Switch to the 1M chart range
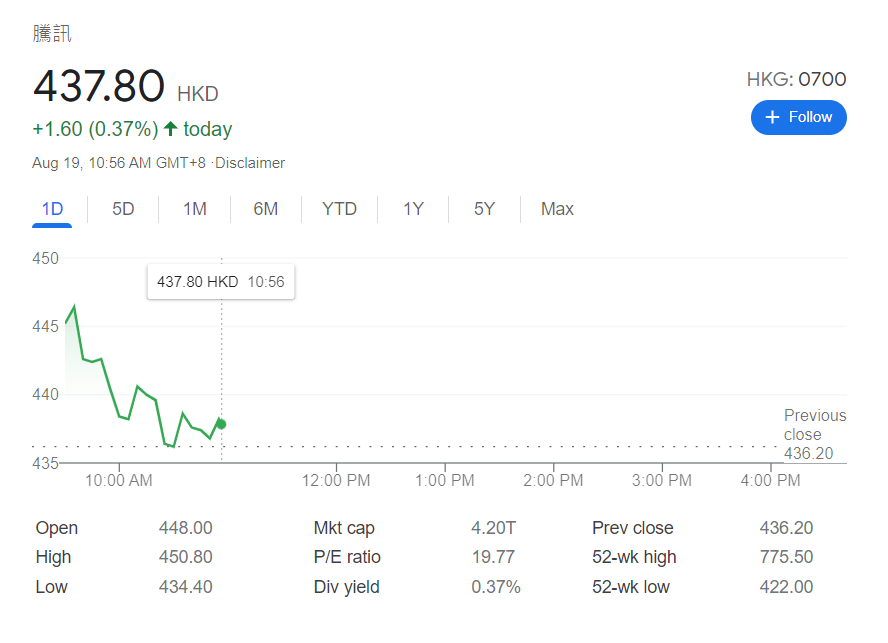The width and height of the screenshot is (888, 643). pos(194,209)
